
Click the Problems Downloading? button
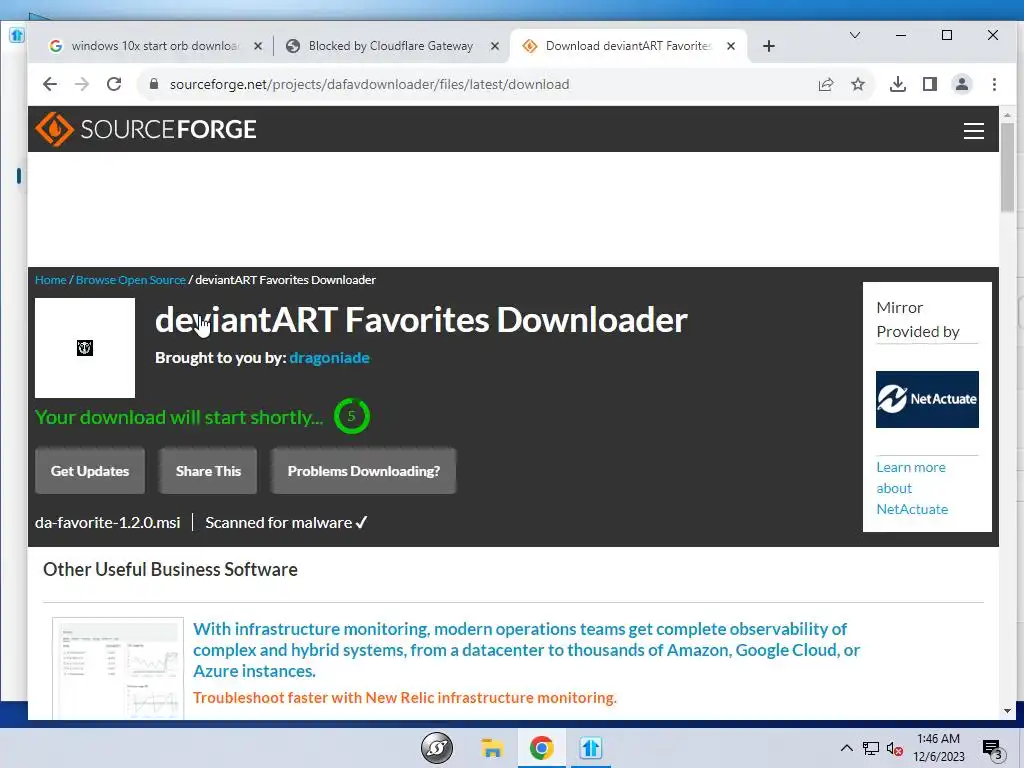pyautogui.click(x=364, y=471)
